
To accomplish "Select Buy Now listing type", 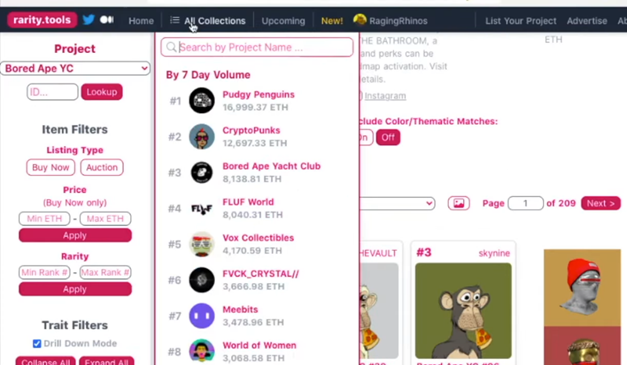I will pos(50,167).
